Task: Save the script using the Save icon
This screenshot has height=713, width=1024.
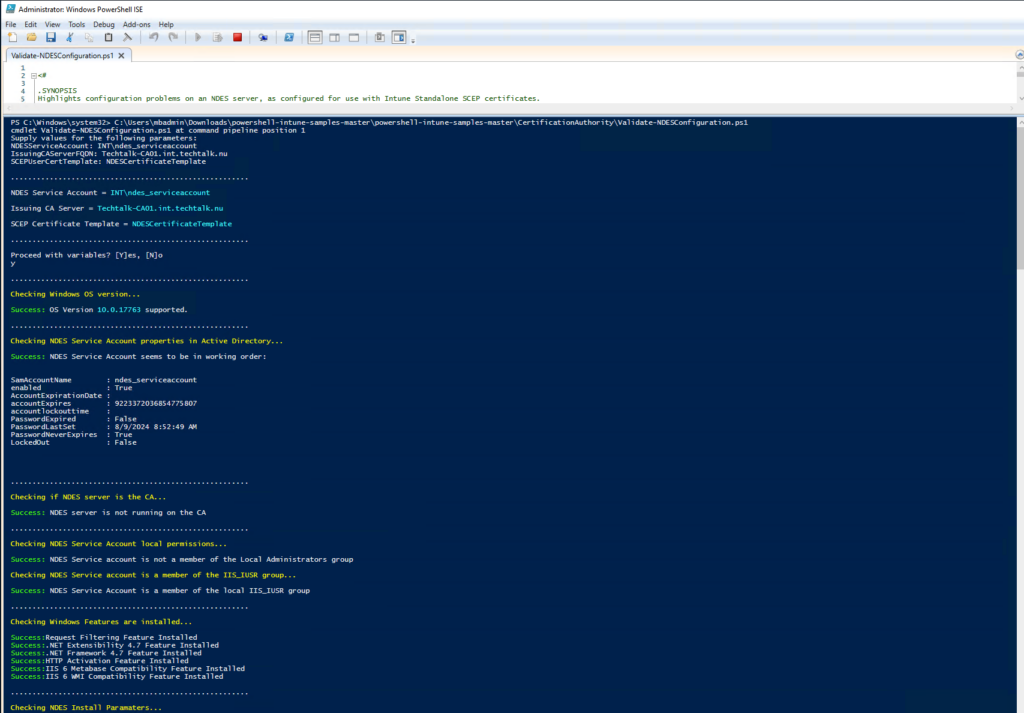Action: [50, 37]
